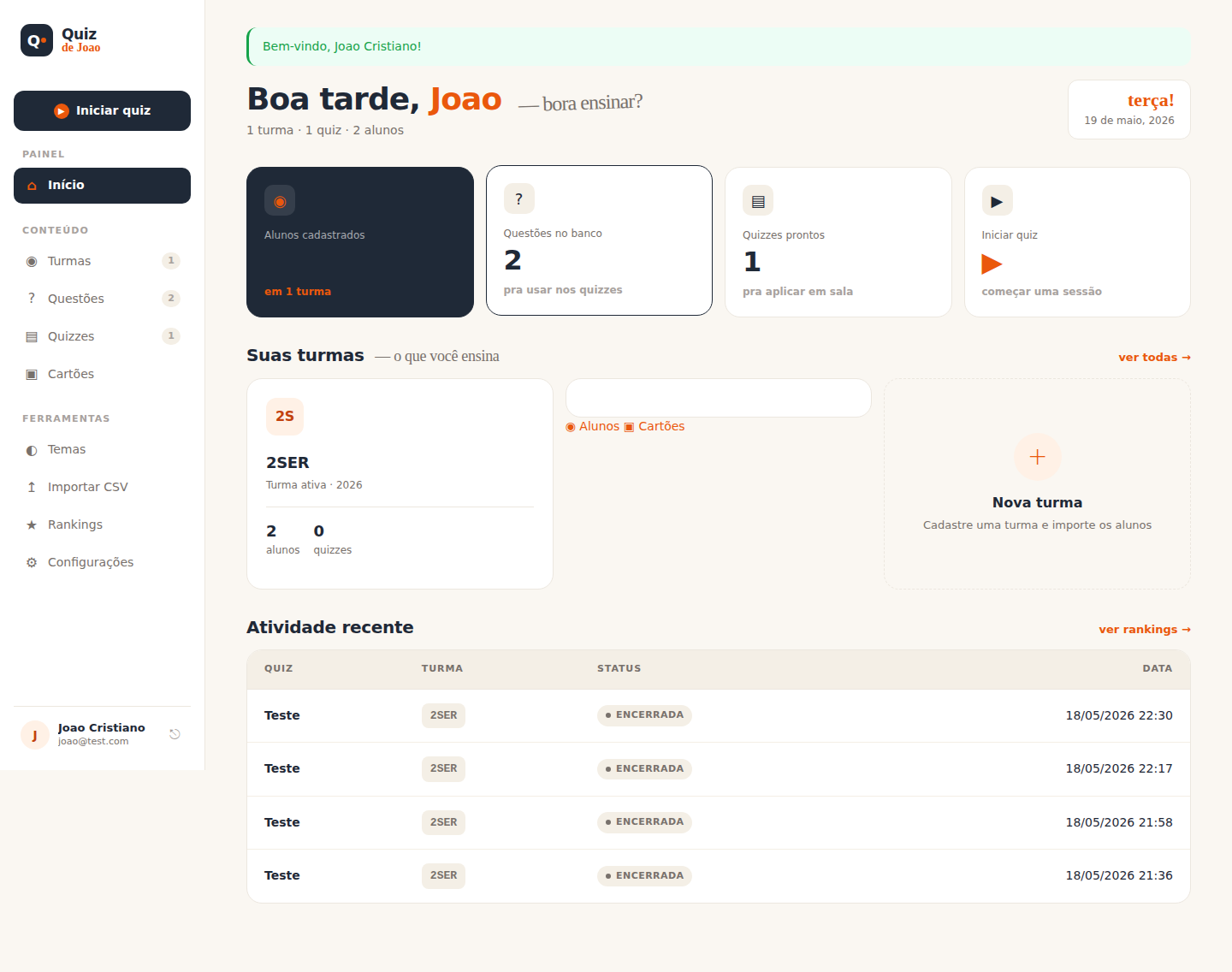Open Quizzes in the sidebar
The image size is (1232, 972).
point(102,336)
